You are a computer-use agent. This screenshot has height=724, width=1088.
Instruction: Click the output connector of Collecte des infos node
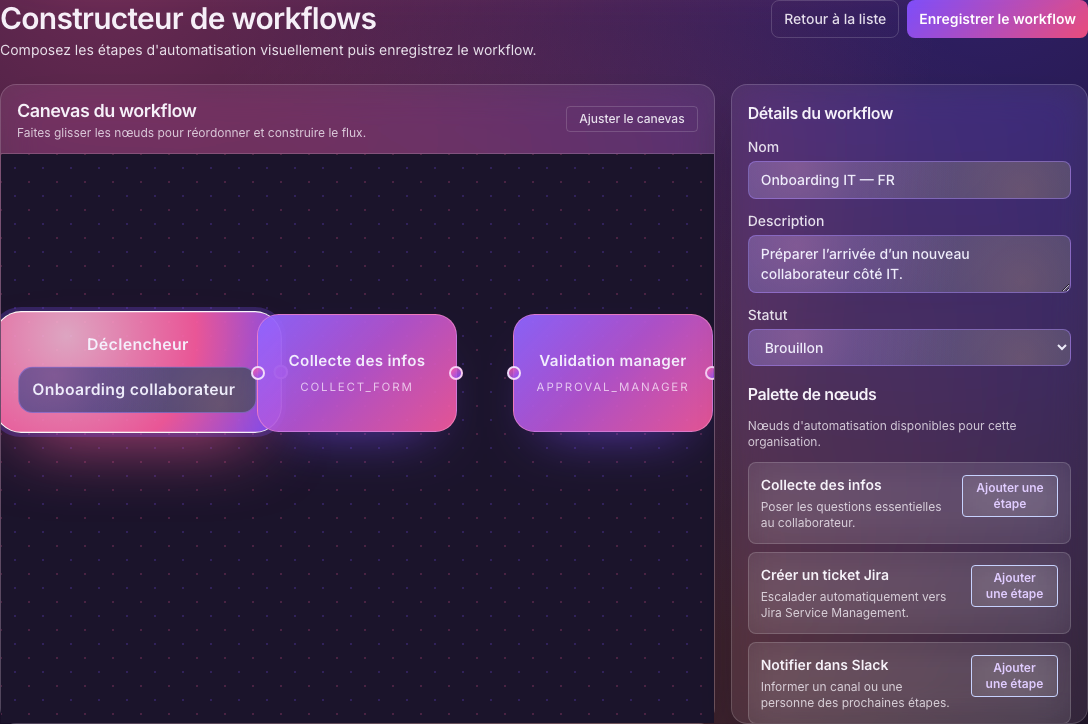click(x=456, y=372)
